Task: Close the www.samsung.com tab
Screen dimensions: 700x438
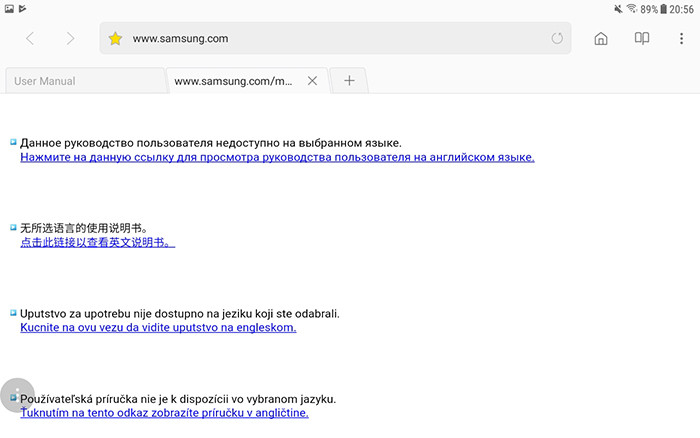Action: (x=312, y=81)
